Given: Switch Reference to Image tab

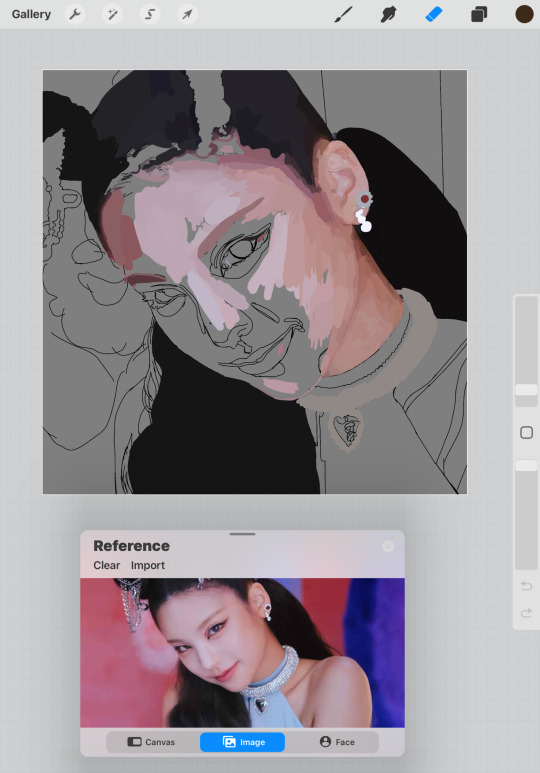Looking at the screenshot, I should [x=242, y=742].
